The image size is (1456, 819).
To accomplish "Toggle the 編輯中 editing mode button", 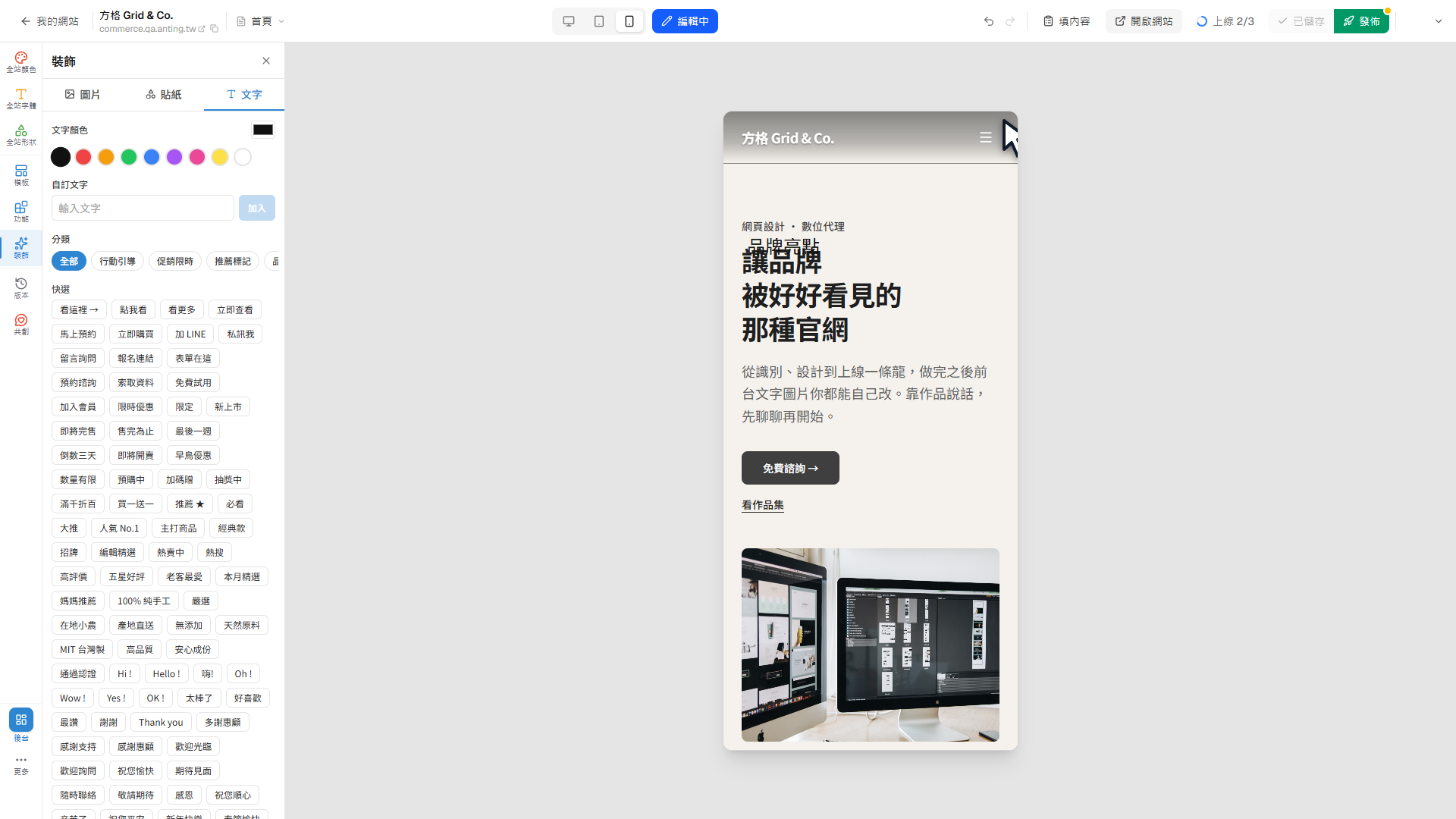I will 685,21.
